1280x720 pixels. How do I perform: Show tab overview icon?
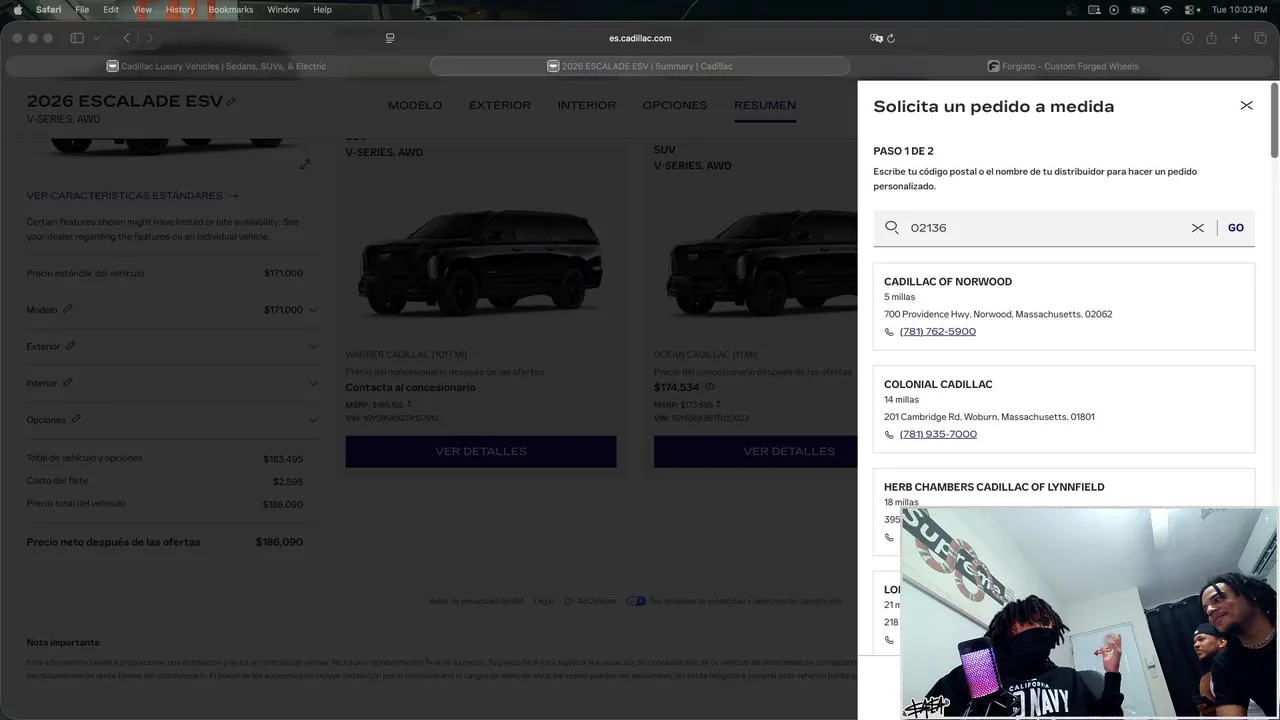click(x=1260, y=38)
